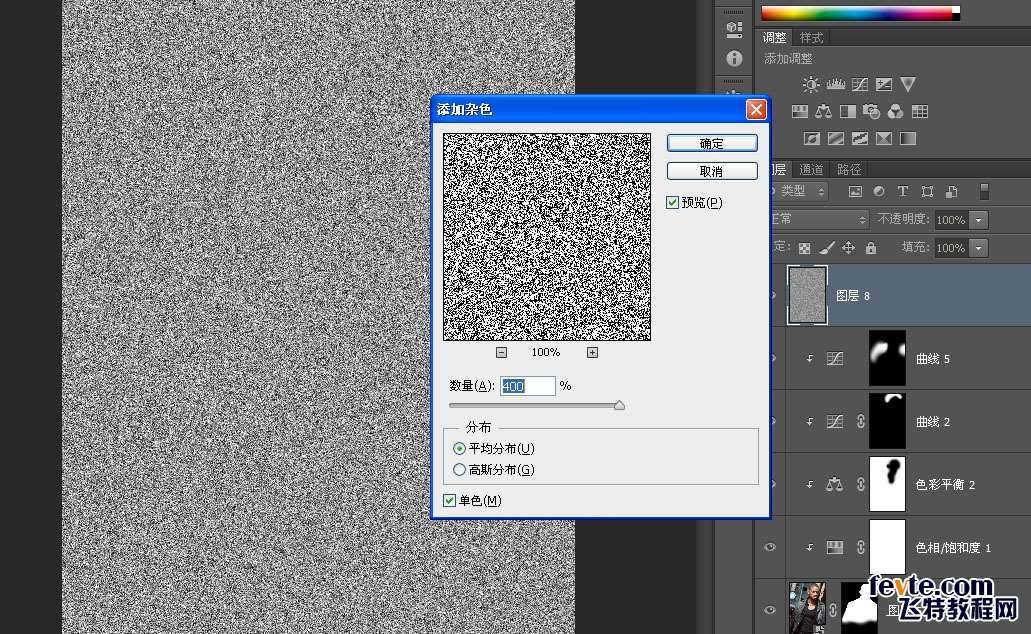Screen dimensions: 1031x634
Task: Filter layers by shape layers
Action: [x=927, y=191]
